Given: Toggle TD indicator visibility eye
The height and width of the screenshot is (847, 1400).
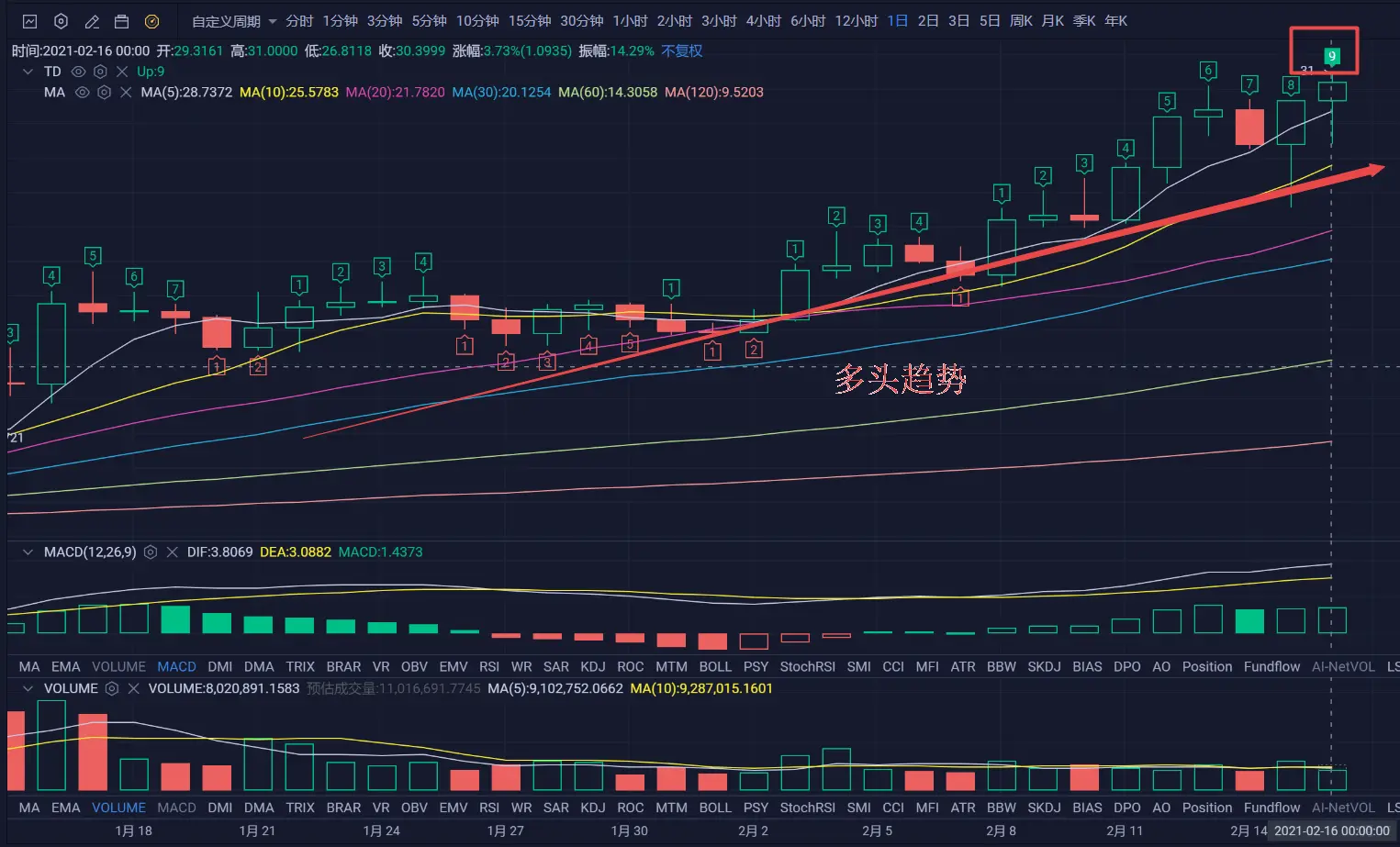Looking at the screenshot, I should pos(78,72).
